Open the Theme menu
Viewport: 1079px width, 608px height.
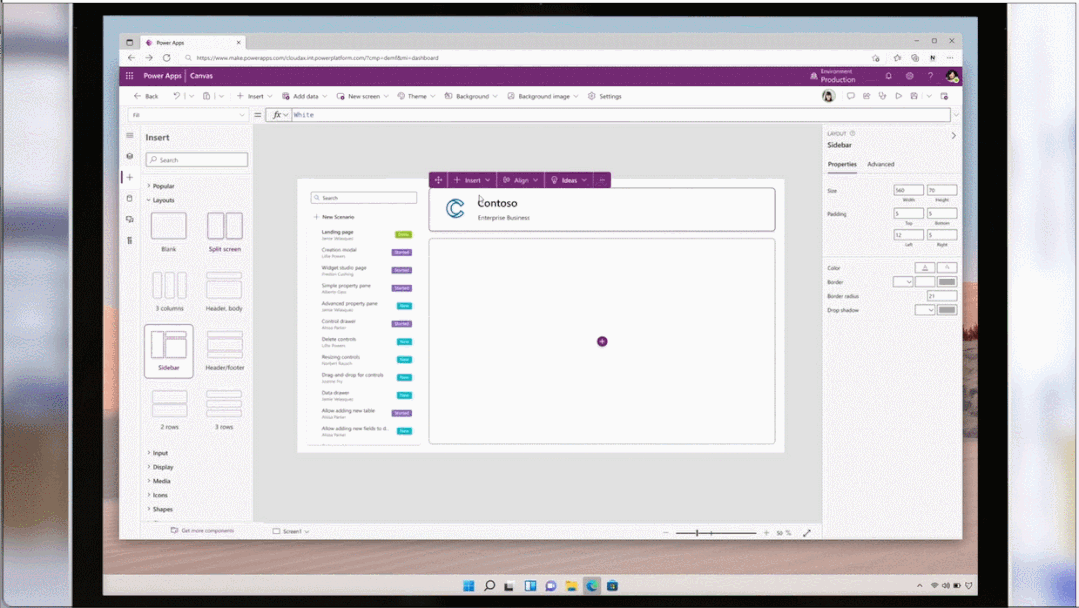416,96
